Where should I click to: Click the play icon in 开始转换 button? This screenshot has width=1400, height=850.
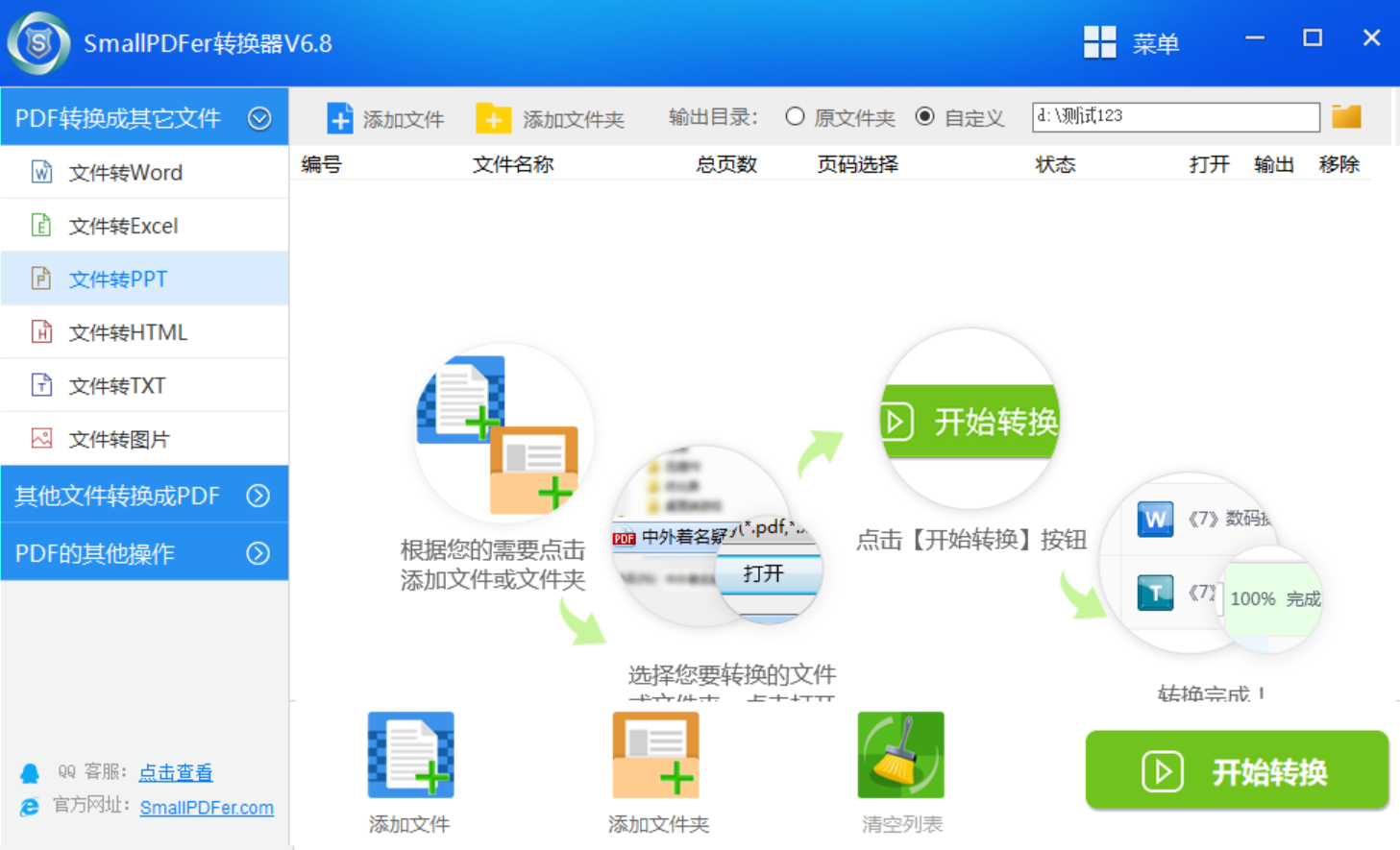pyautogui.click(x=1162, y=771)
